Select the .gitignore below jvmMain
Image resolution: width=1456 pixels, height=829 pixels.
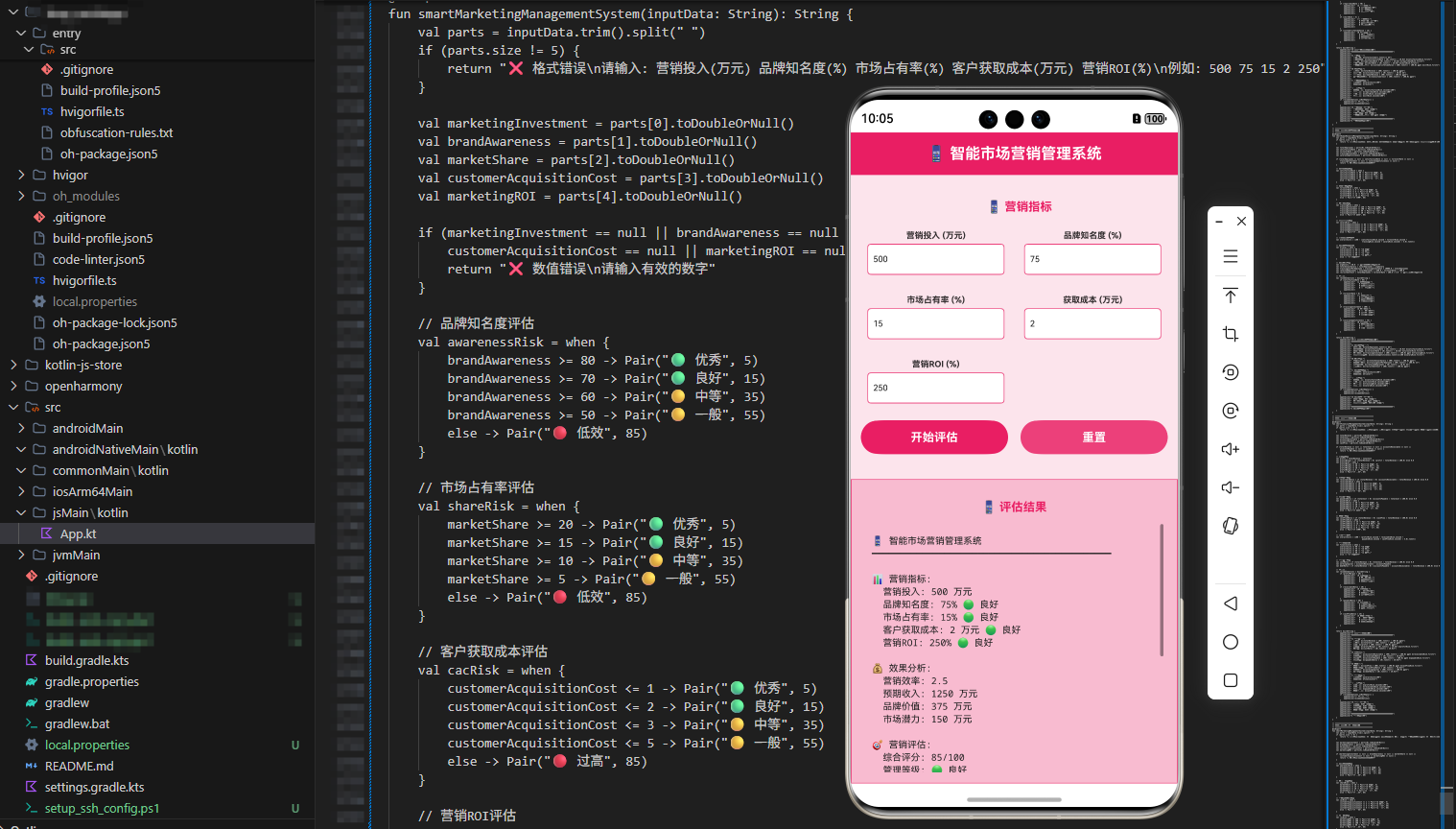pyautogui.click(x=71, y=576)
